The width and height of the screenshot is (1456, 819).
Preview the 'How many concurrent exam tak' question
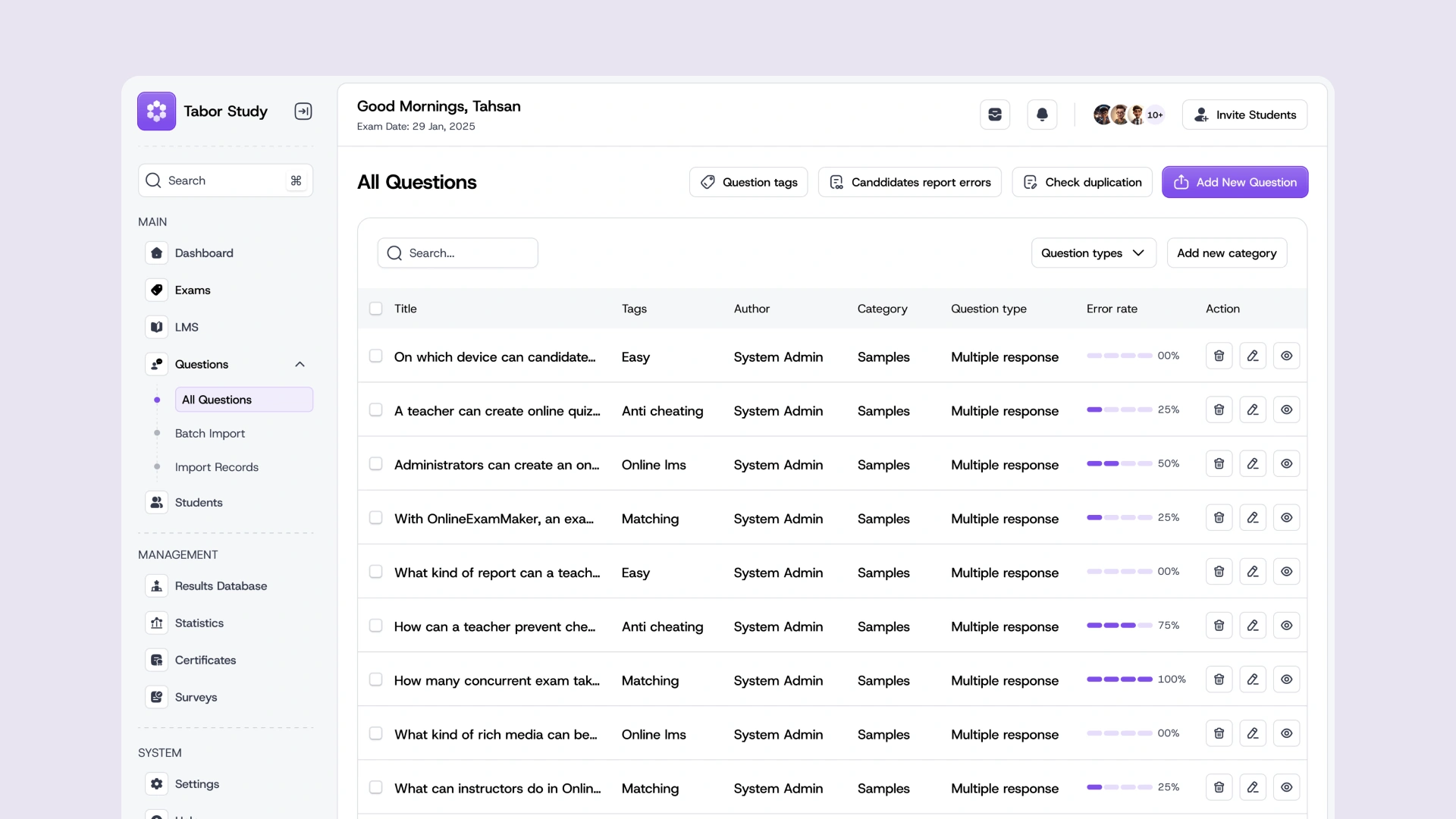coord(1286,679)
